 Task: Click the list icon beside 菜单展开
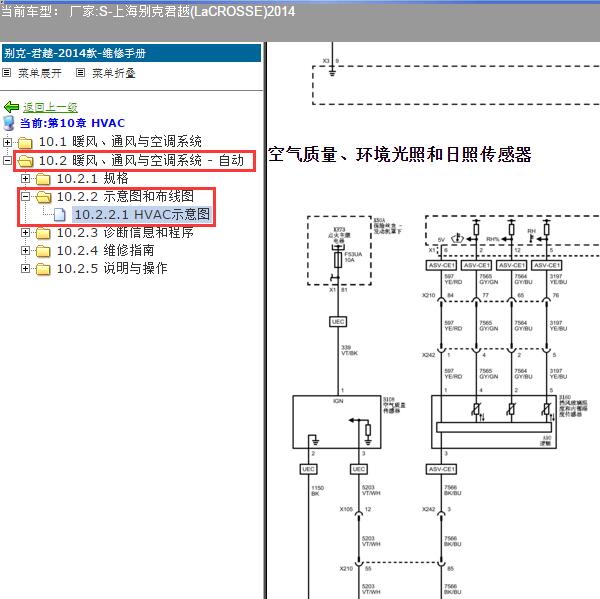[x=7, y=73]
